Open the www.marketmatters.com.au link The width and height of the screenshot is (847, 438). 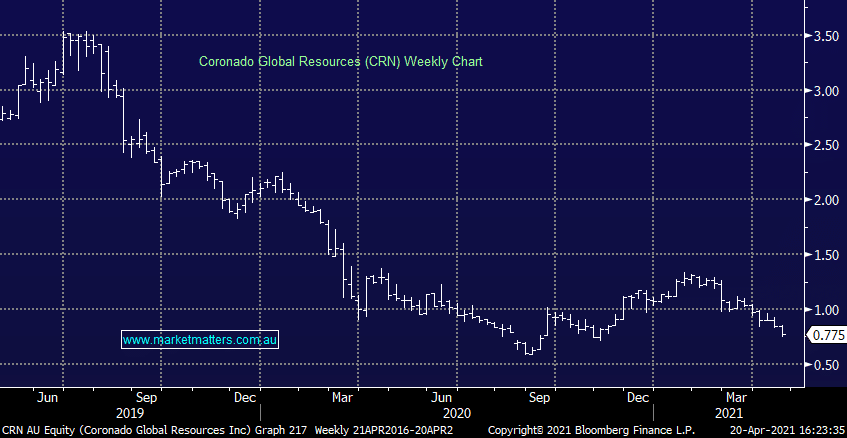(200, 341)
